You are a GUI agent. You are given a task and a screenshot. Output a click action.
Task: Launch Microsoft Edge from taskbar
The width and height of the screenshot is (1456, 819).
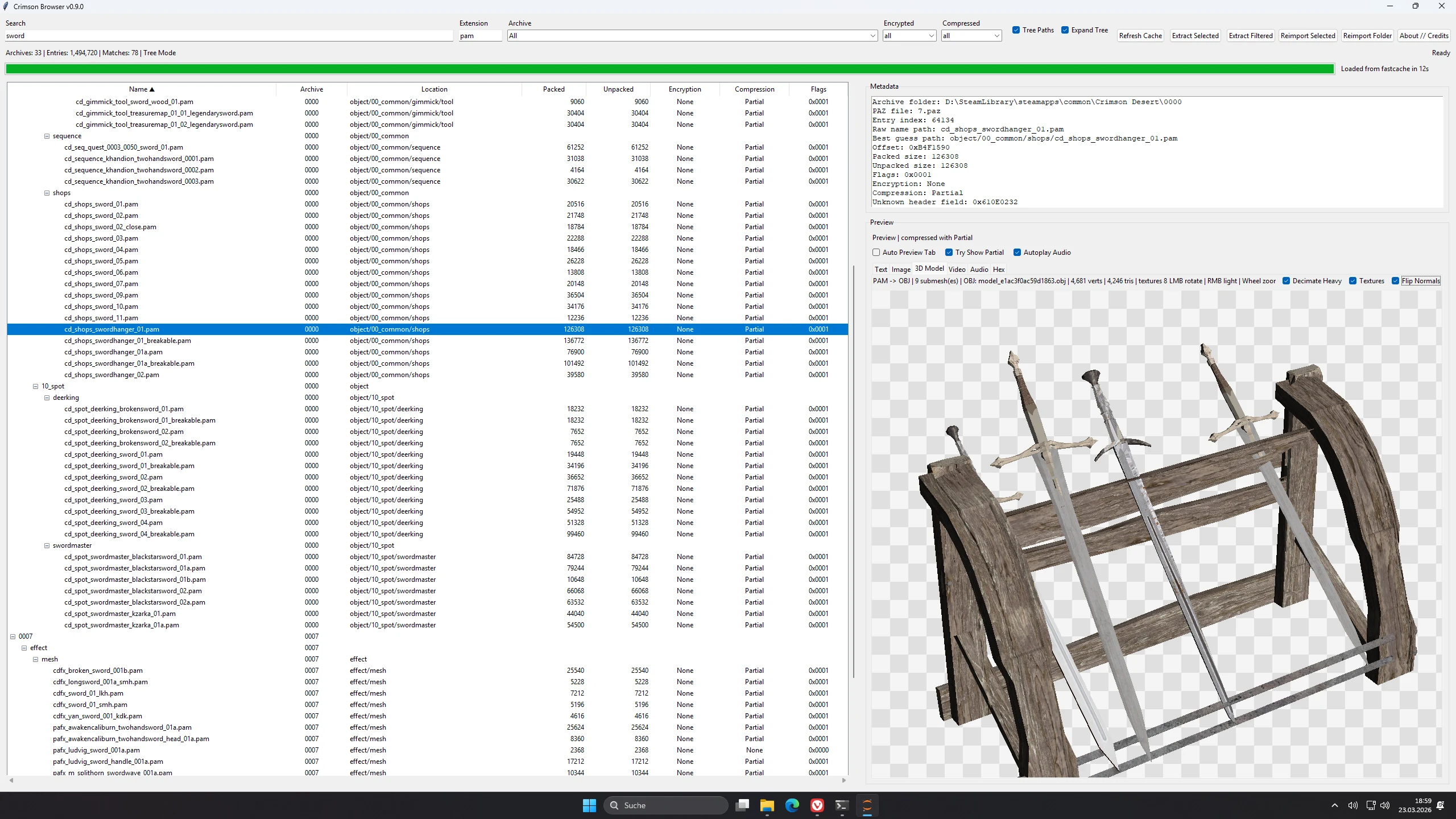point(792,805)
